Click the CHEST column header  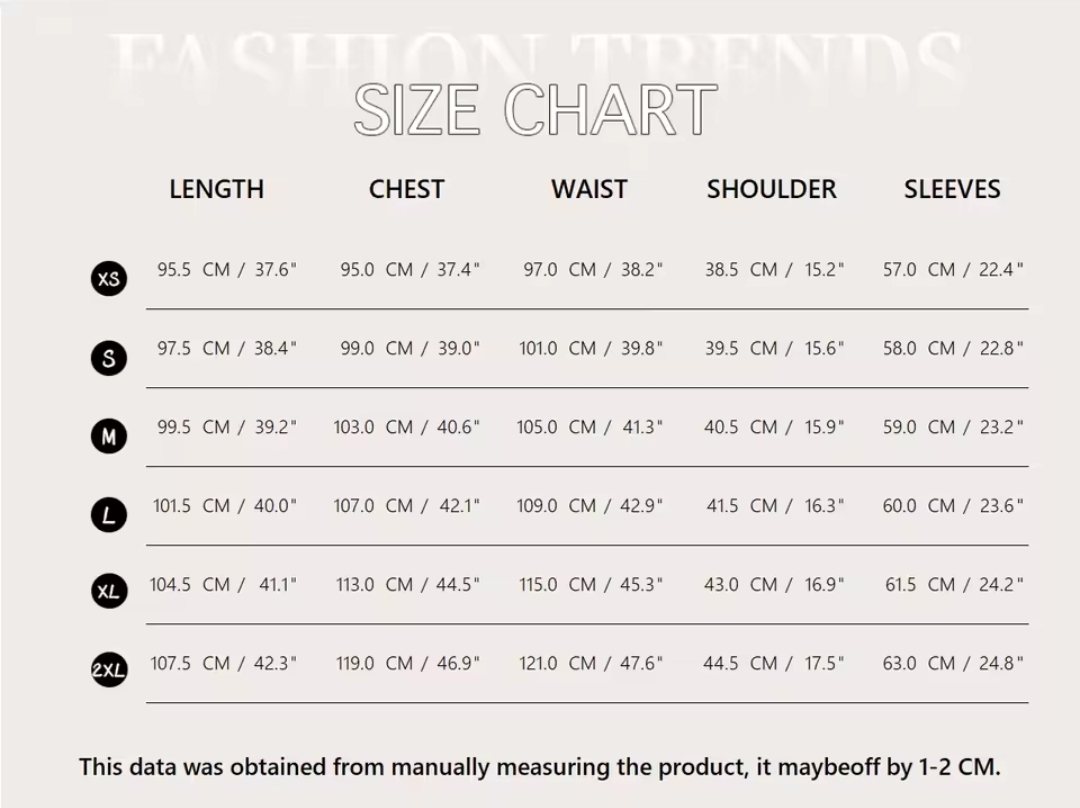click(406, 189)
